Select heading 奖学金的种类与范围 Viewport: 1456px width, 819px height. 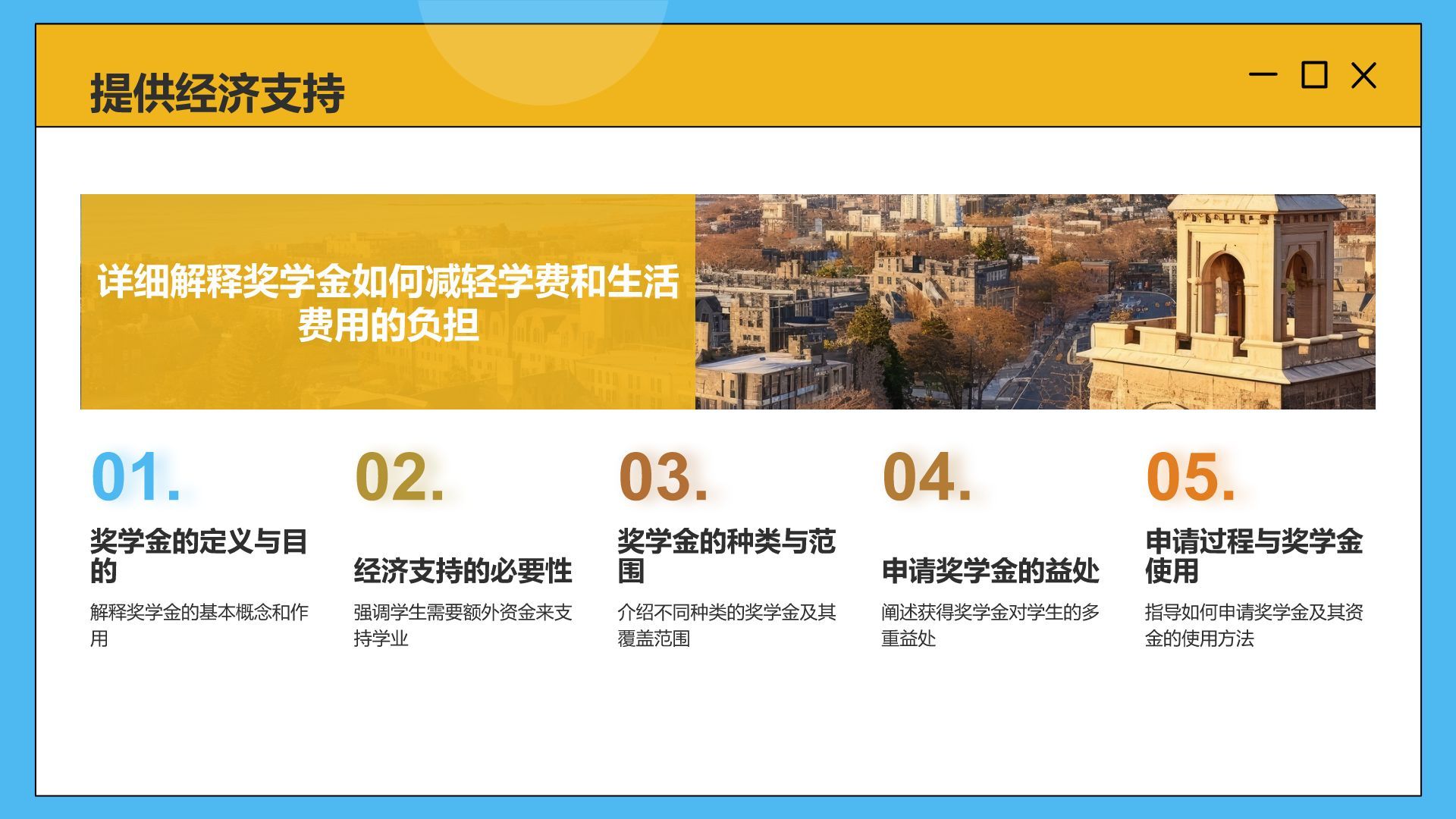[726, 556]
